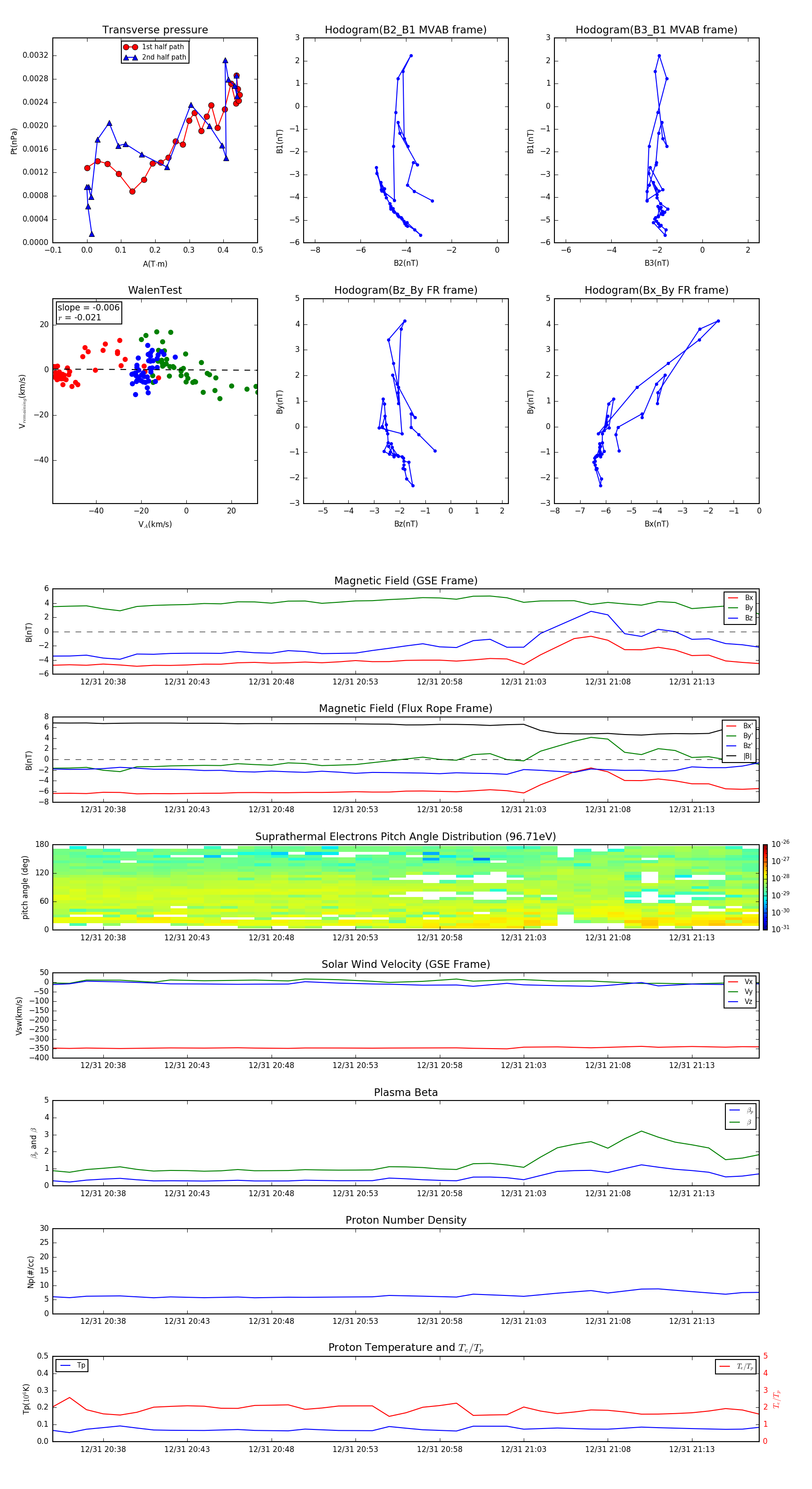The image size is (812, 1489).
Task: Click "12/31 21:03" tick under Proton Temperature plot
Action: coord(523,1449)
